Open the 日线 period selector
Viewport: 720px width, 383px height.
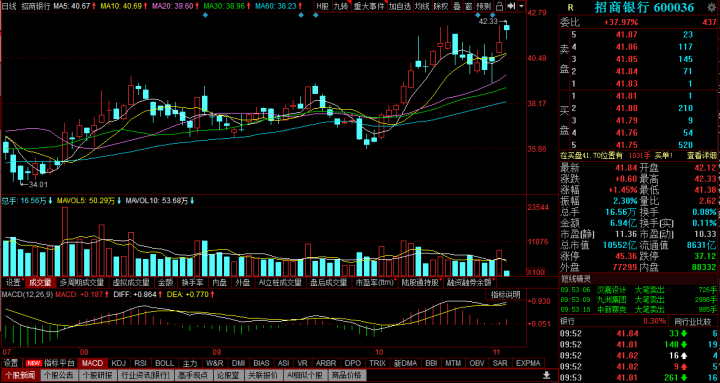[9, 6]
